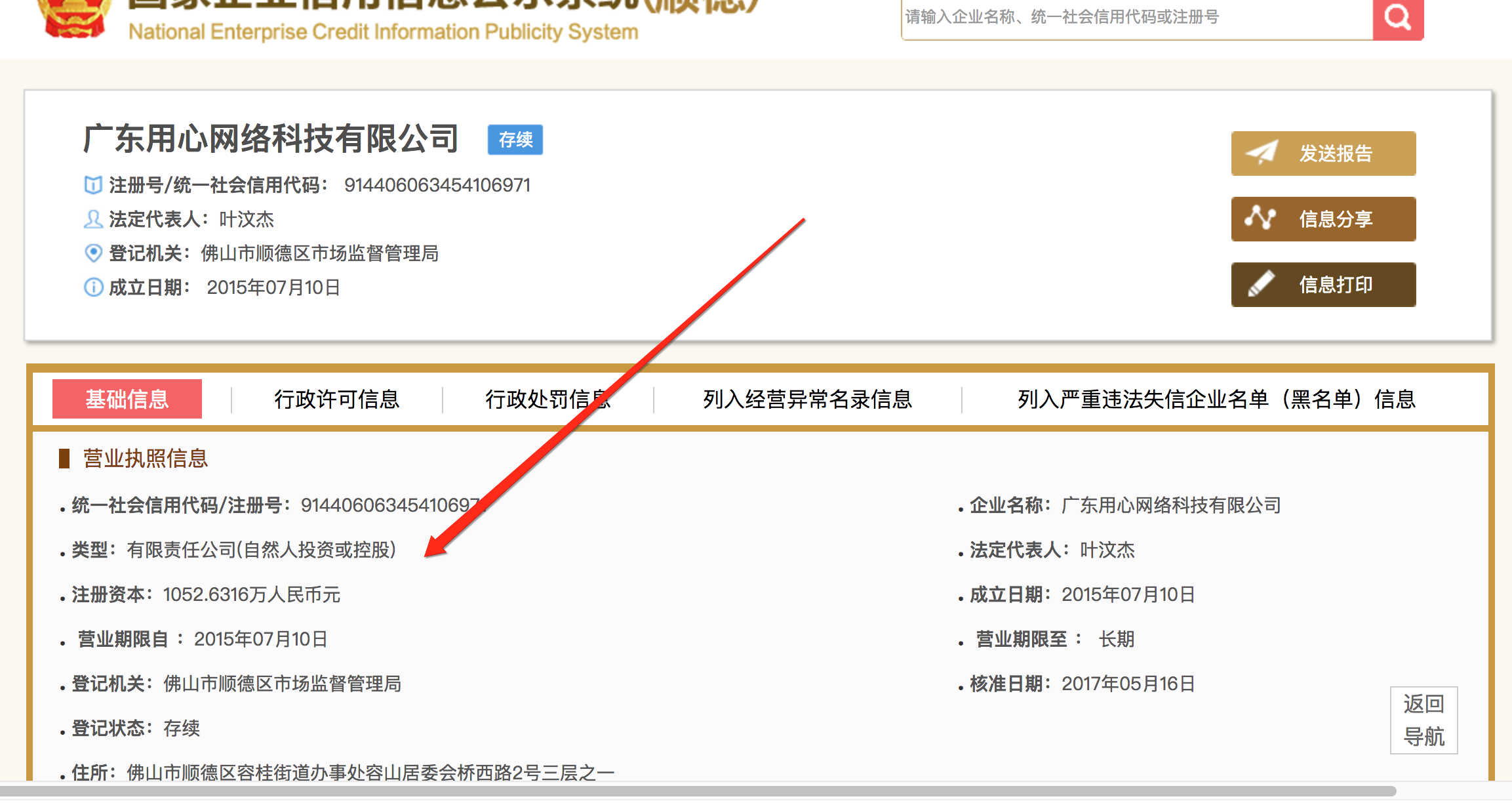Click the 信息打印 button
Screen dimensions: 1512x803
(x=1323, y=285)
